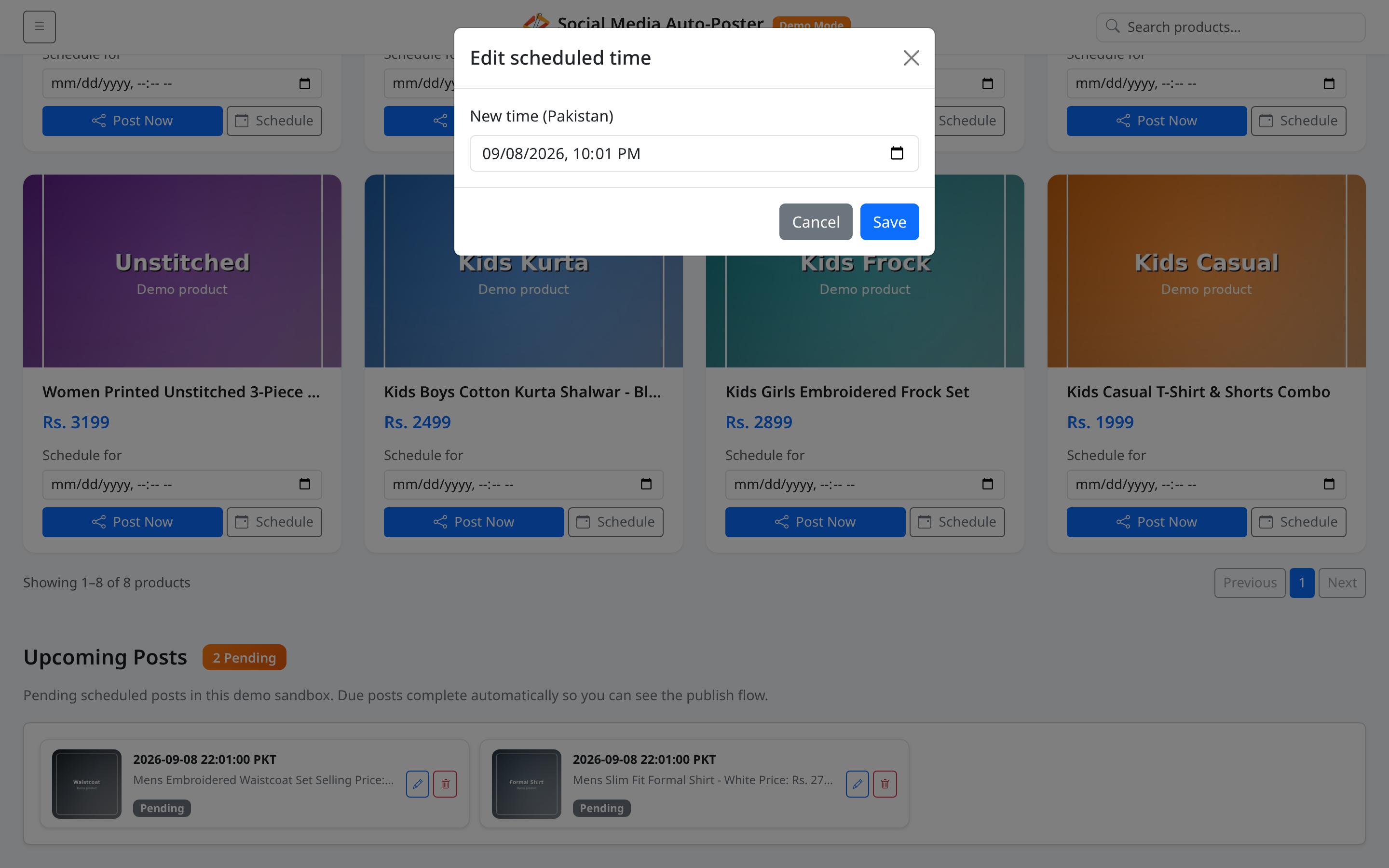This screenshot has height=868, width=1389.
Task: Schedule the Kids Casual T-Shirt Combo
Action: tap(1298, 522)
